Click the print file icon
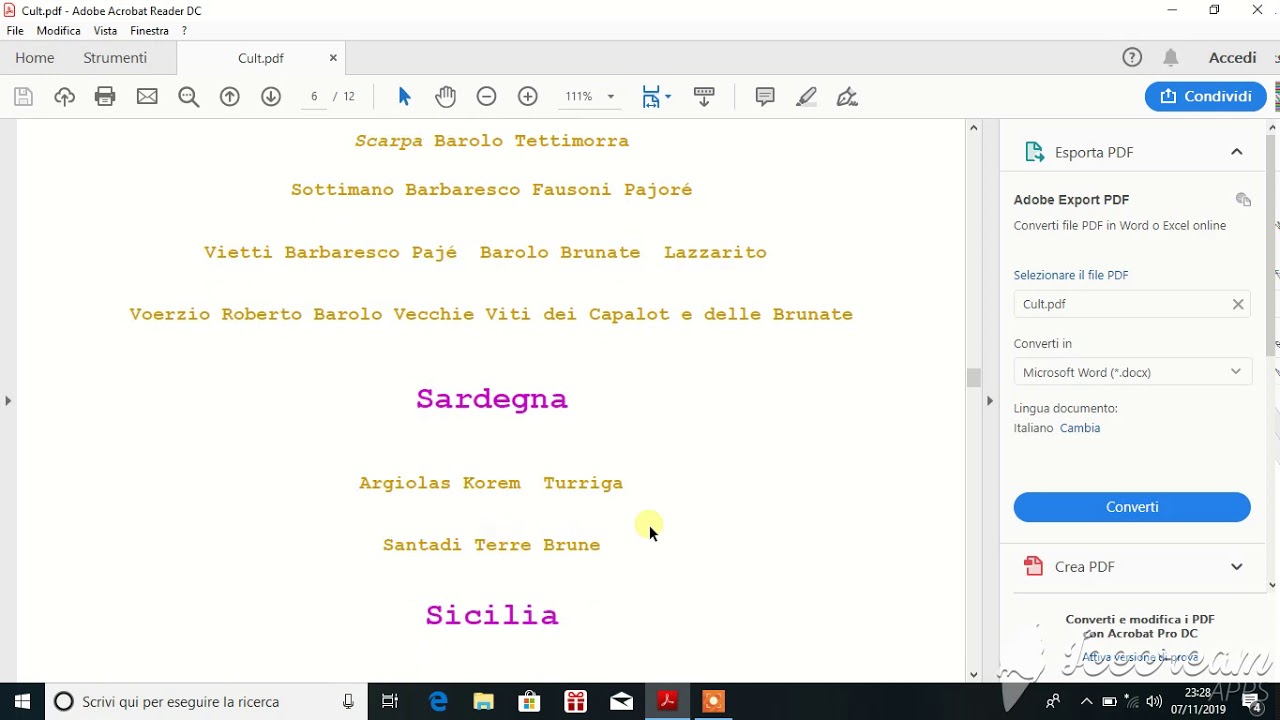 pyautogui.click(x=105, y=97)
